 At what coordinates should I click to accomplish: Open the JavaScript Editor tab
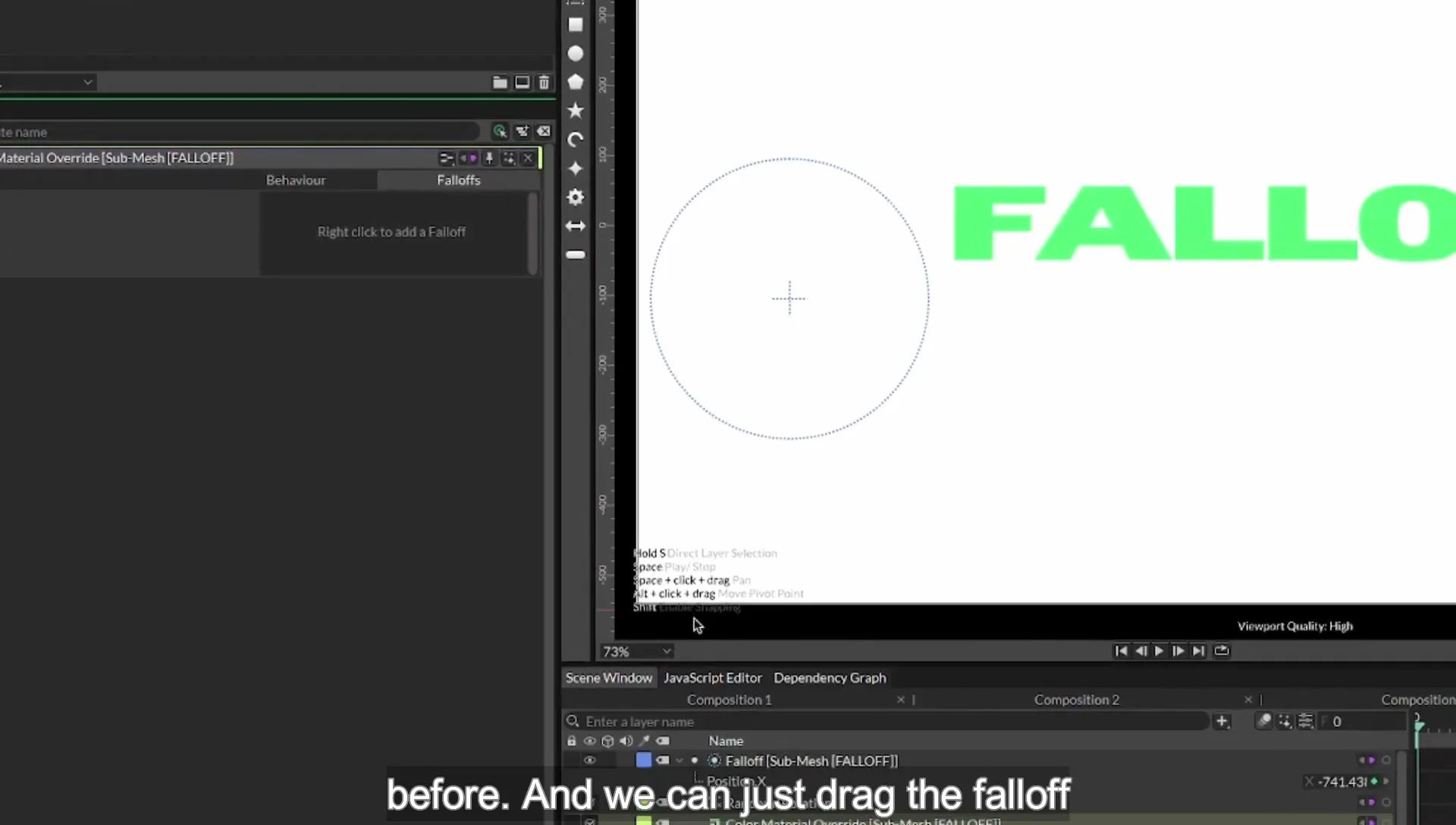pos(712,678)
